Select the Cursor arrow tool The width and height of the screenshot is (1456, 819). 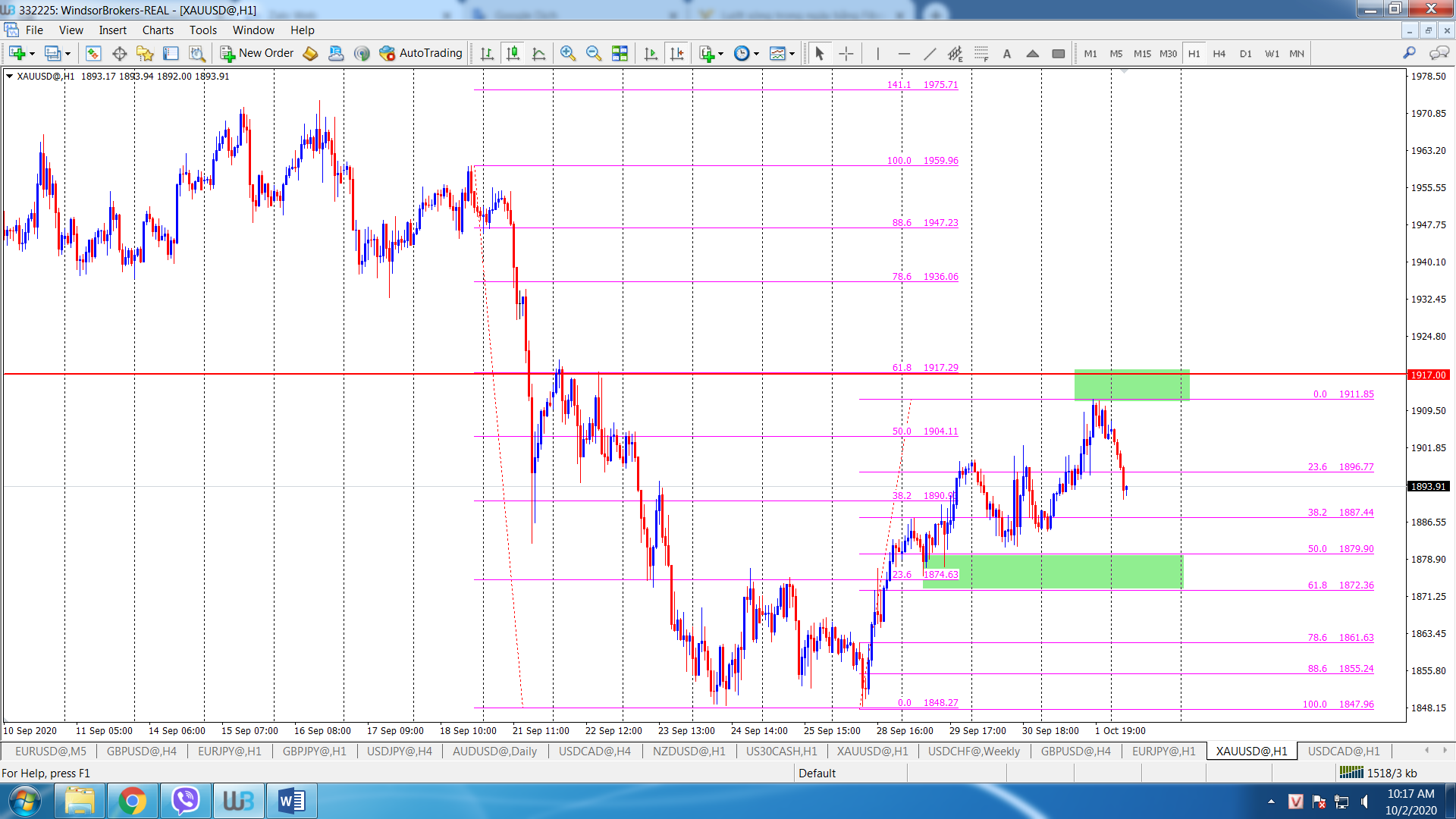[x=819, y=53]
